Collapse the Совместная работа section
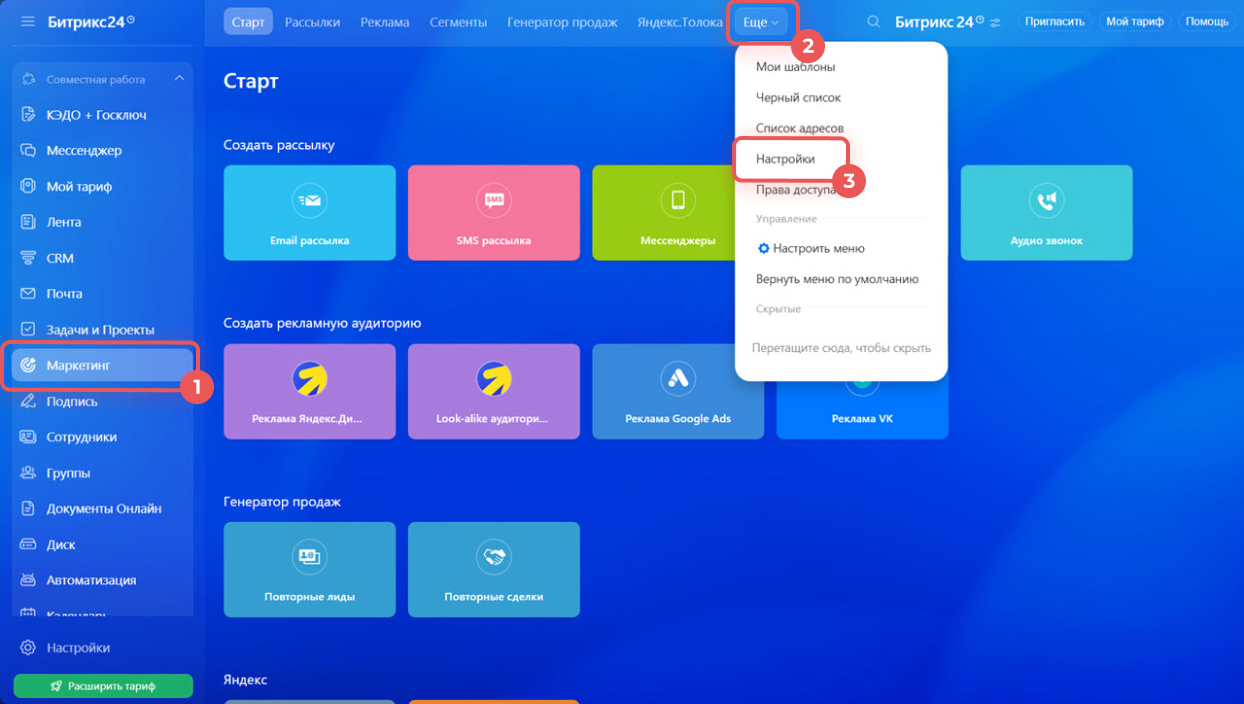This screenshot has height=704, width=1244. click(179, 79)
